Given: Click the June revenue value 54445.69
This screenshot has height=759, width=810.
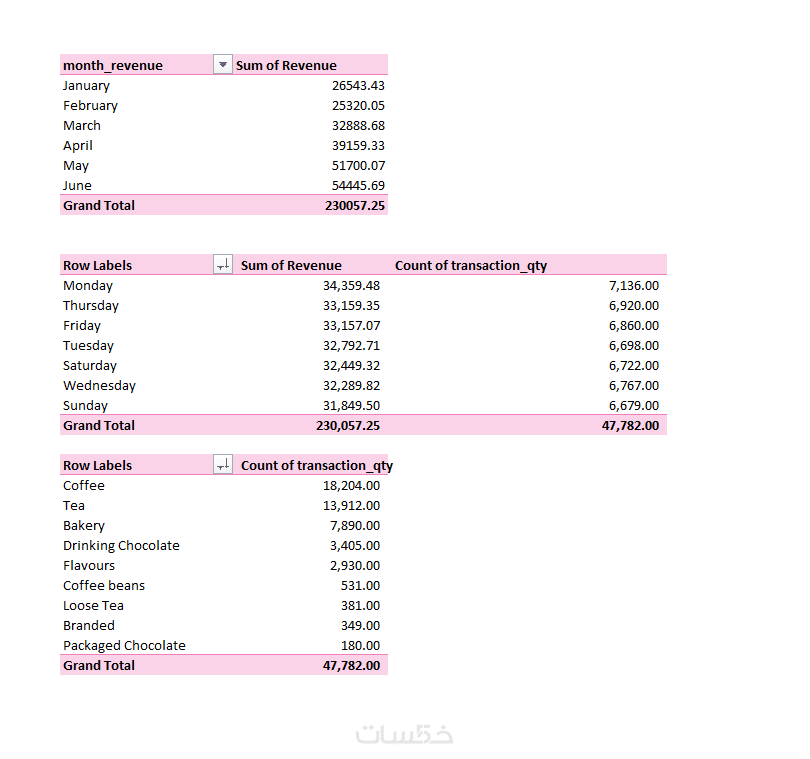Looking at the screenshot, I should (358, 185).
